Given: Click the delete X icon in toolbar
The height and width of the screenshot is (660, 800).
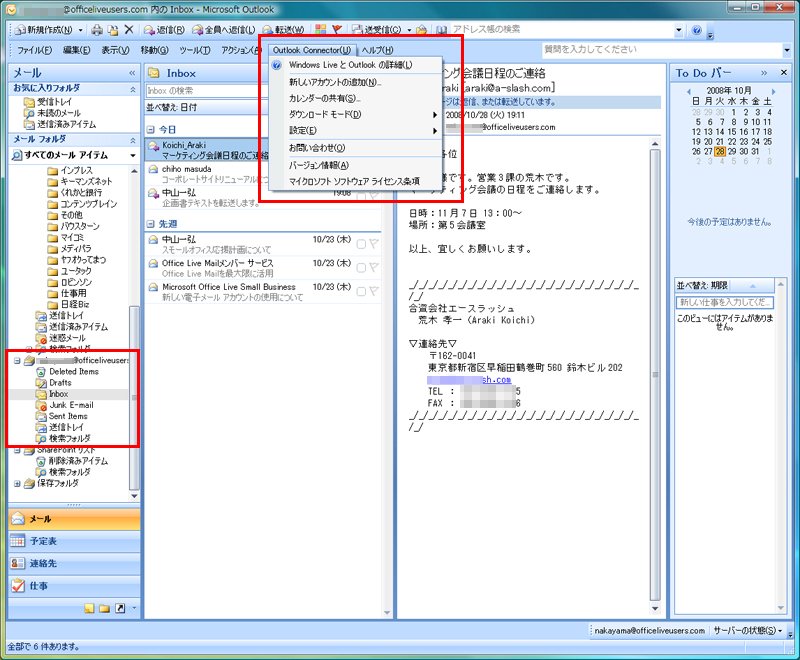Looking at the screenshot, I should tap(129, 30).
